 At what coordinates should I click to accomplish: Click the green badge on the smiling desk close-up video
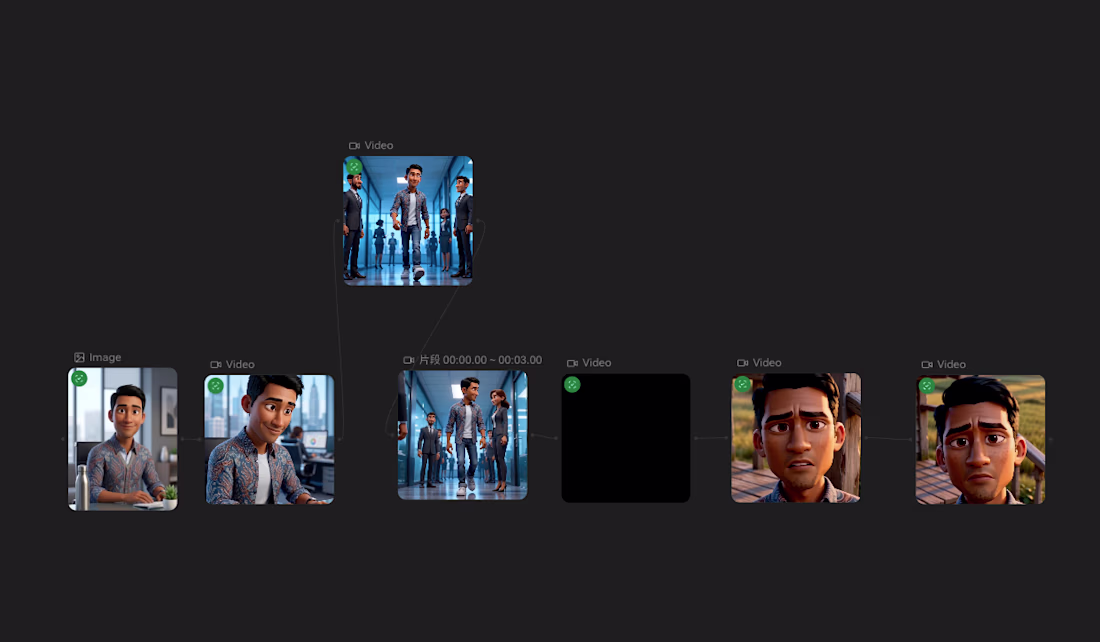[215, 385]
